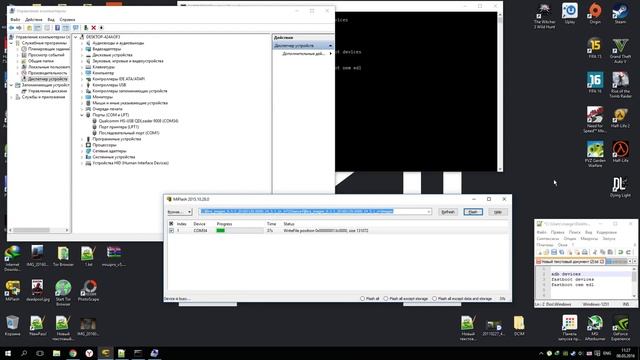Click the Notepad++ document tab
This screenshot has height=360, width=640.
570,261
